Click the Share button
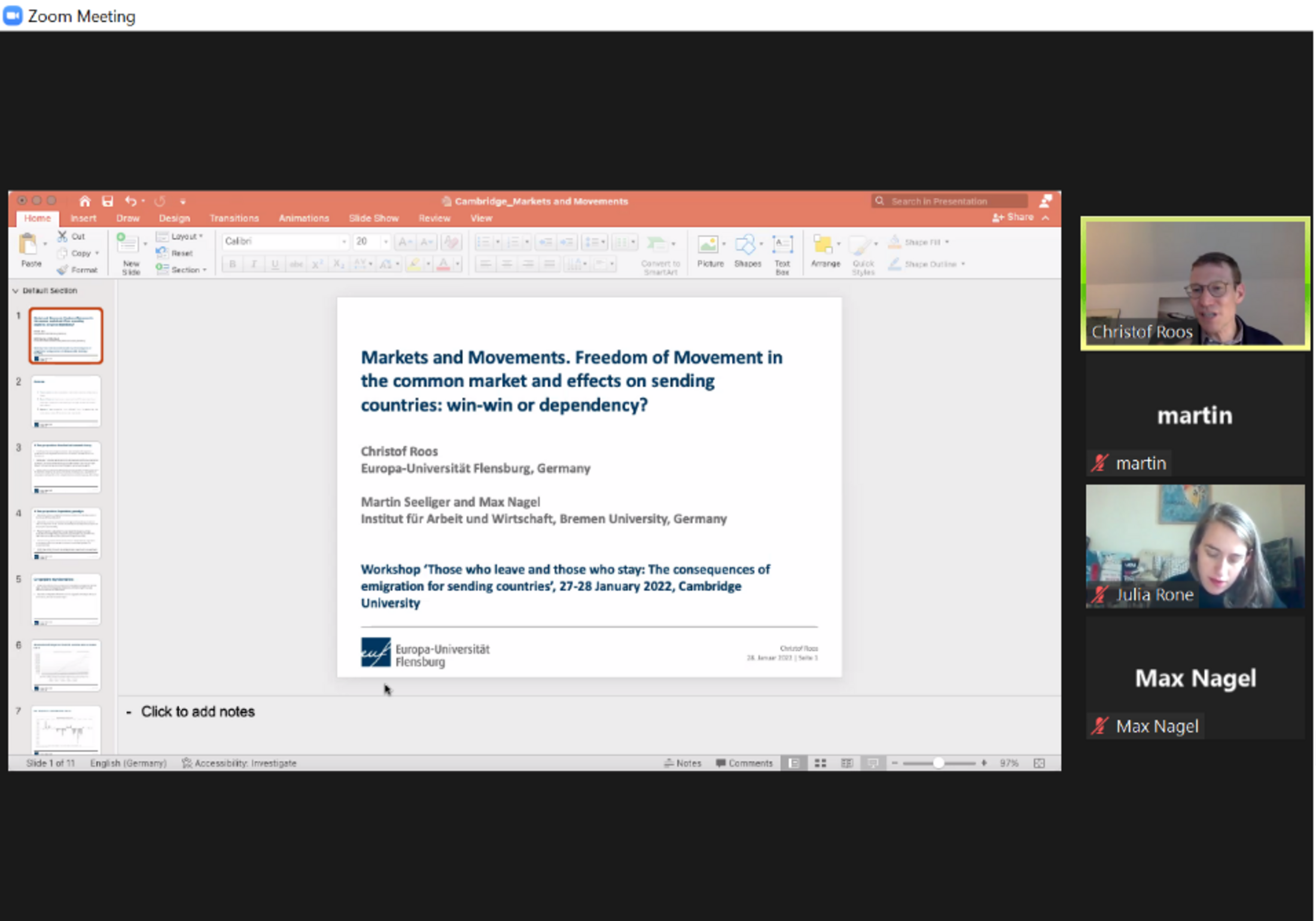Image resolution: width=1316 pixels, height=921 pixels. pos(1013,218)
